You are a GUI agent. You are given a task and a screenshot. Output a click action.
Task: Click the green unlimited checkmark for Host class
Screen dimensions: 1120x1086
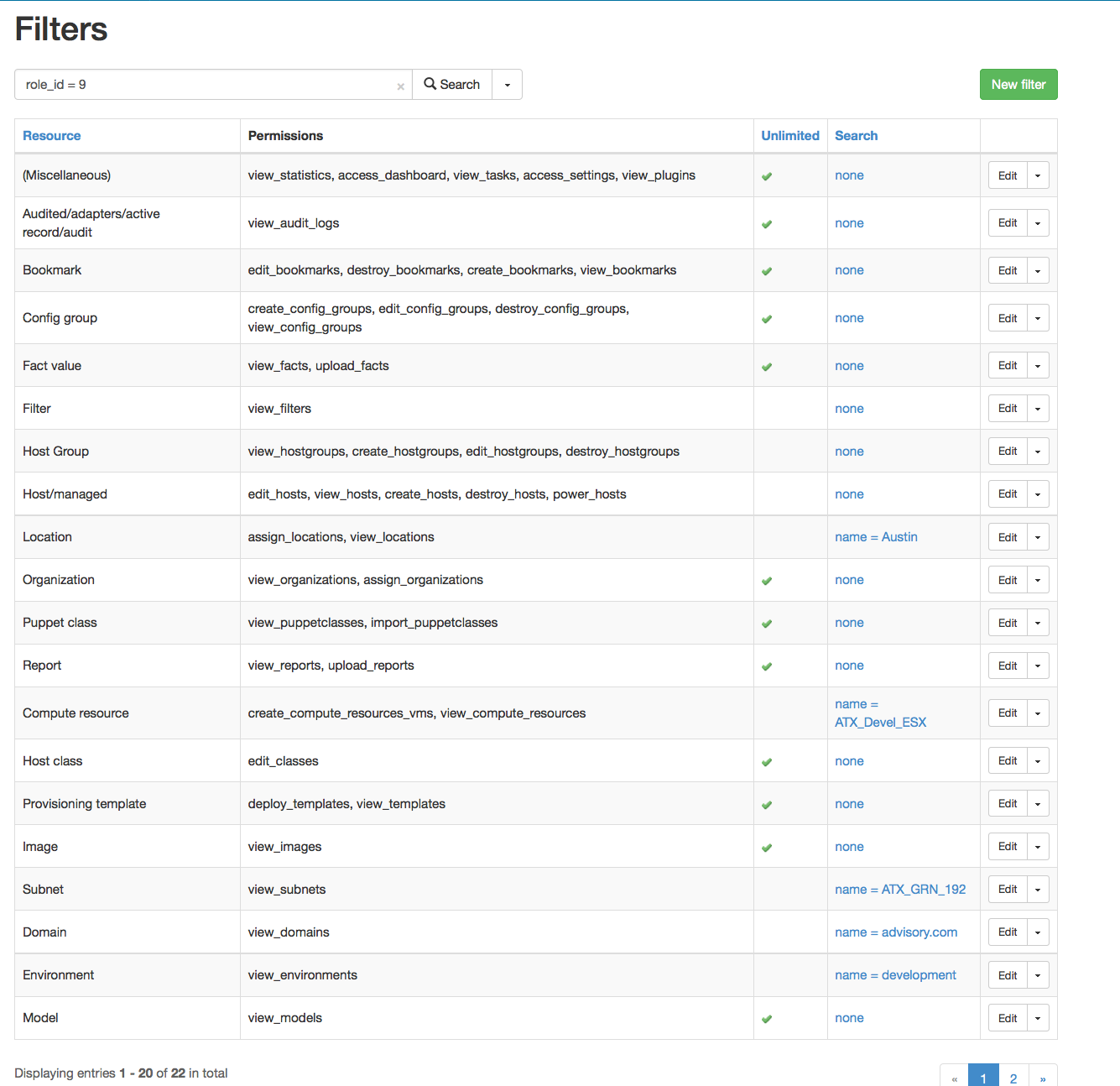coord(767,762)
